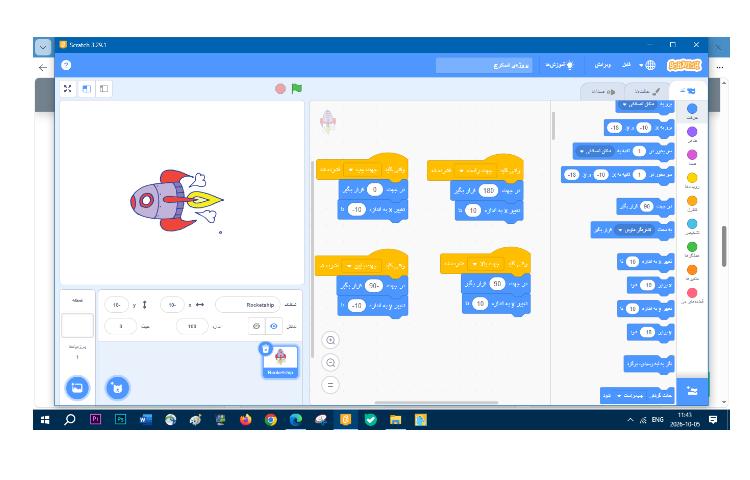This screenshot has height=480, width=750.
Task: Open Firefox from the taskbar
Action: tap(245, 420)
